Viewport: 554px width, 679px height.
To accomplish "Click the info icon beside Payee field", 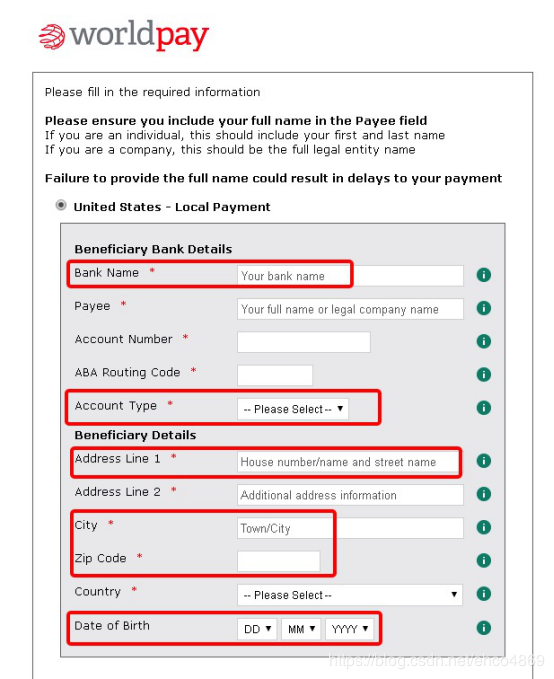I will click(x=483, y=308).
